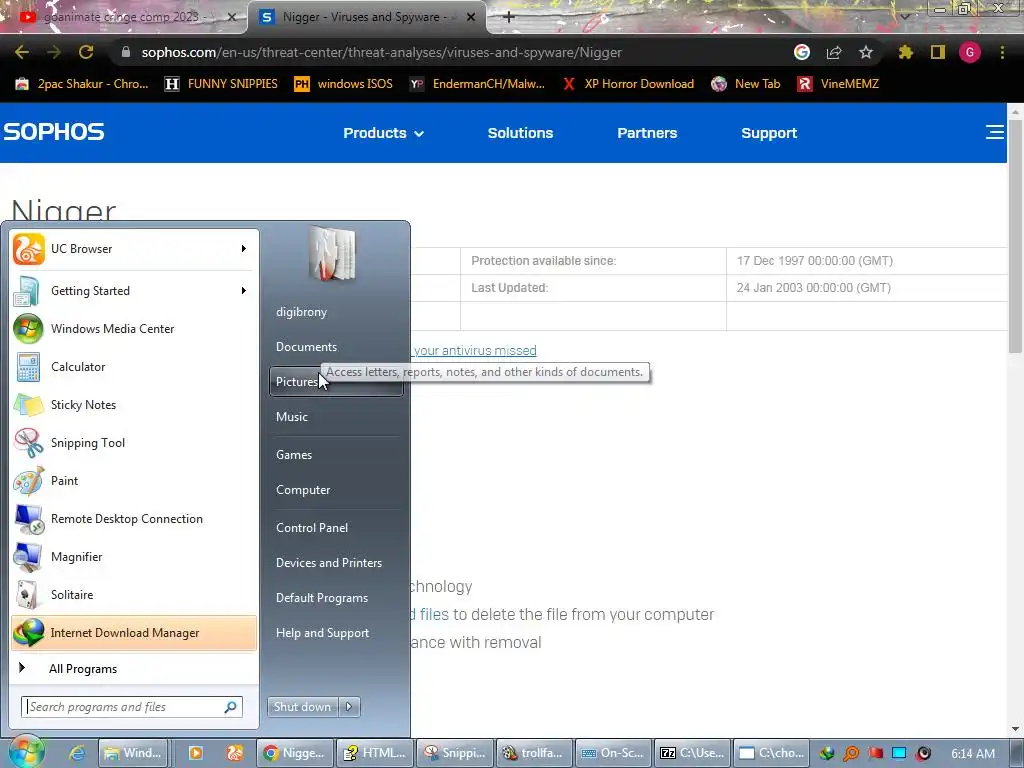
Task: Click the page vertical scrollbar thumb
Action: click(1015, 237)
